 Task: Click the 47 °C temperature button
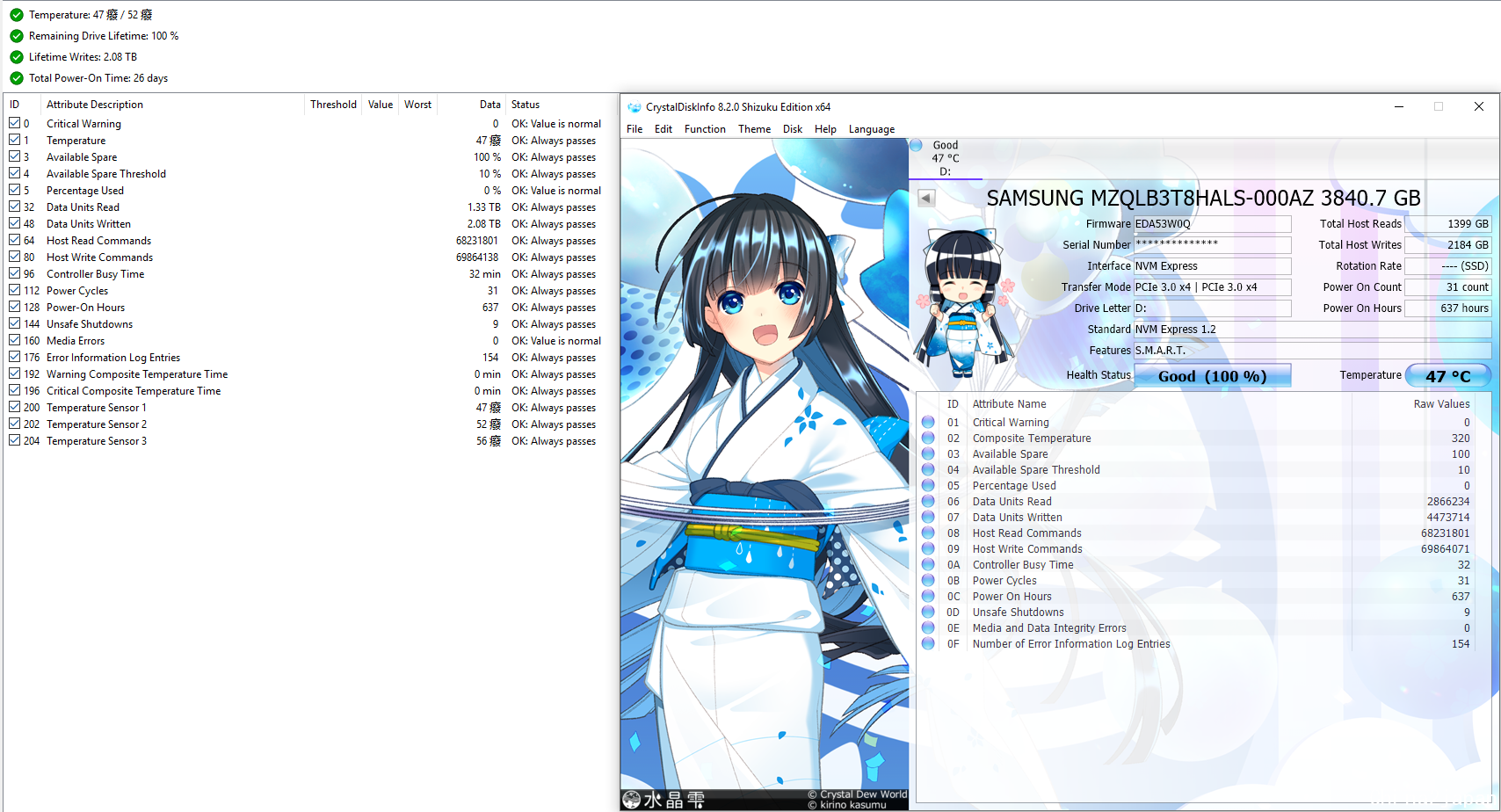click(x=1448, y=376)
